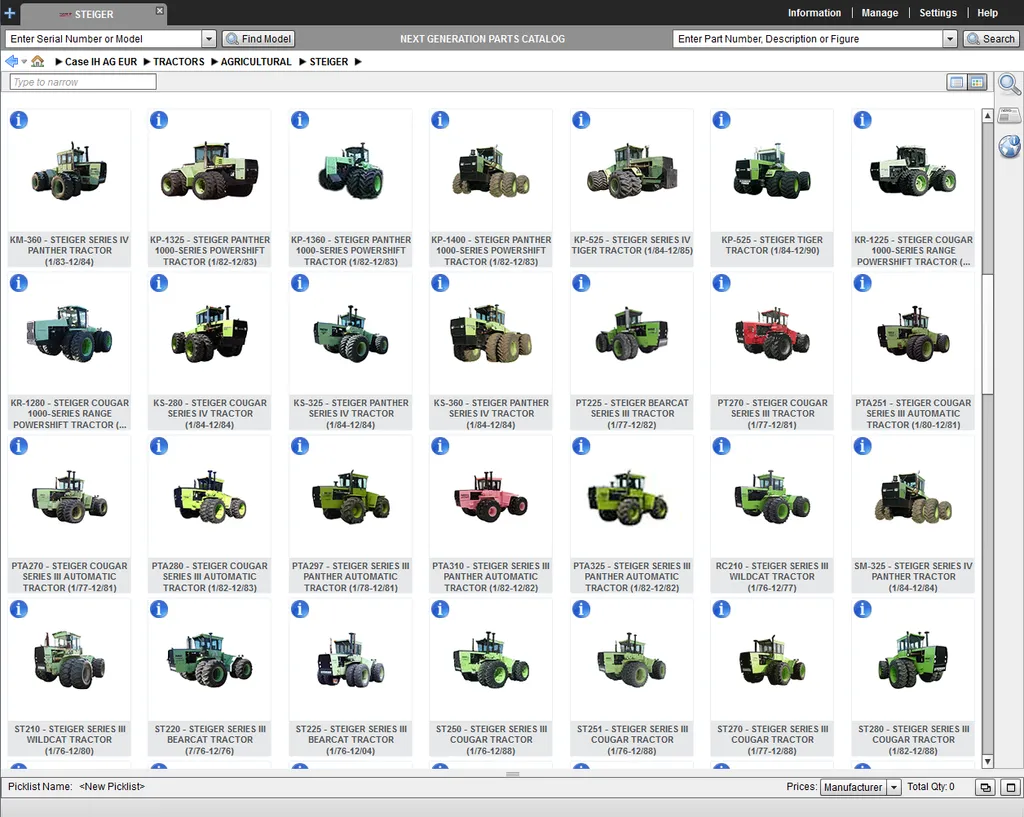Show info for SM-325 Steiger Panther
Viewport: 1024px width, 817px height.
863,446
